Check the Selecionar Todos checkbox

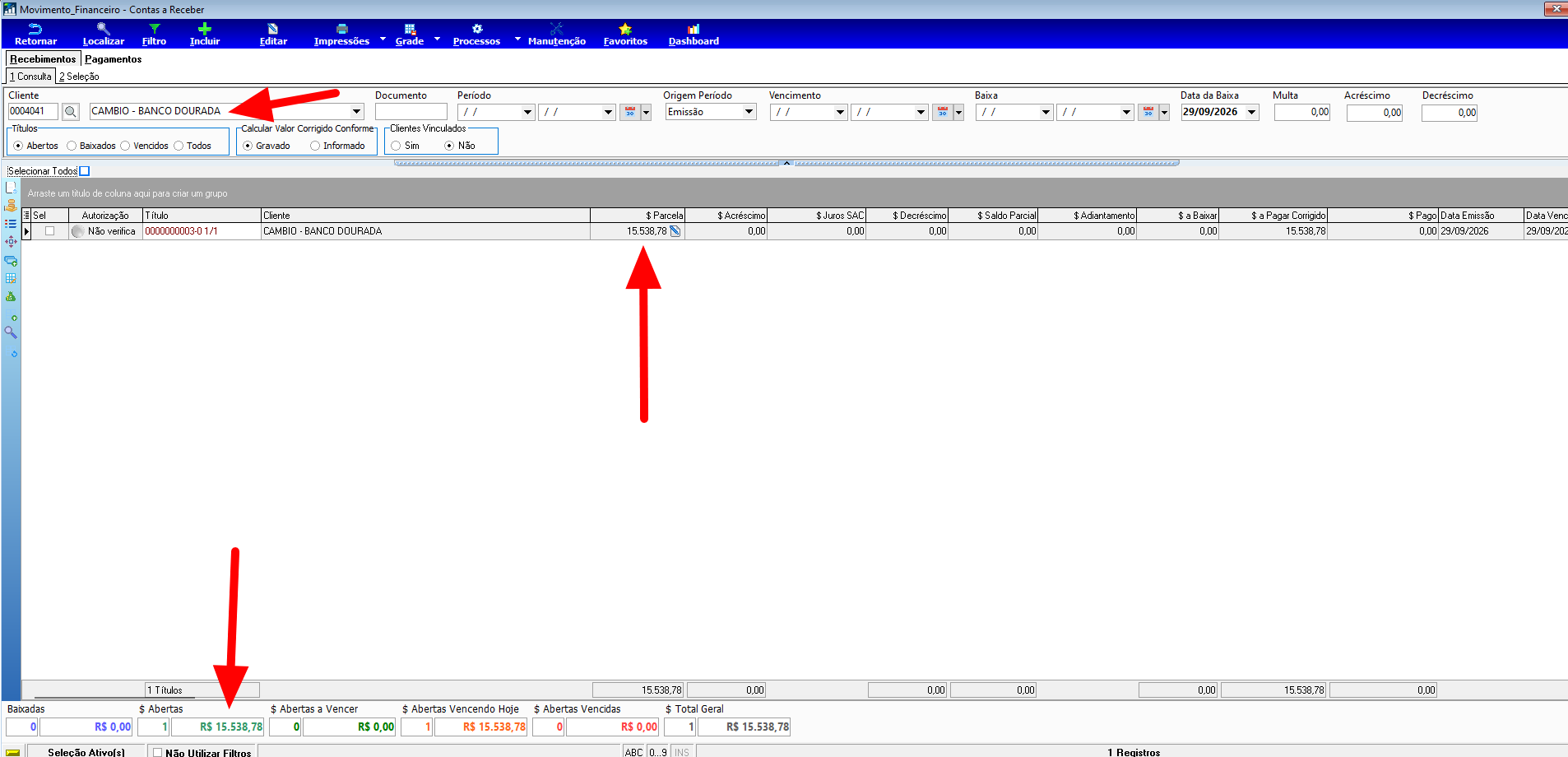[84, 171]
